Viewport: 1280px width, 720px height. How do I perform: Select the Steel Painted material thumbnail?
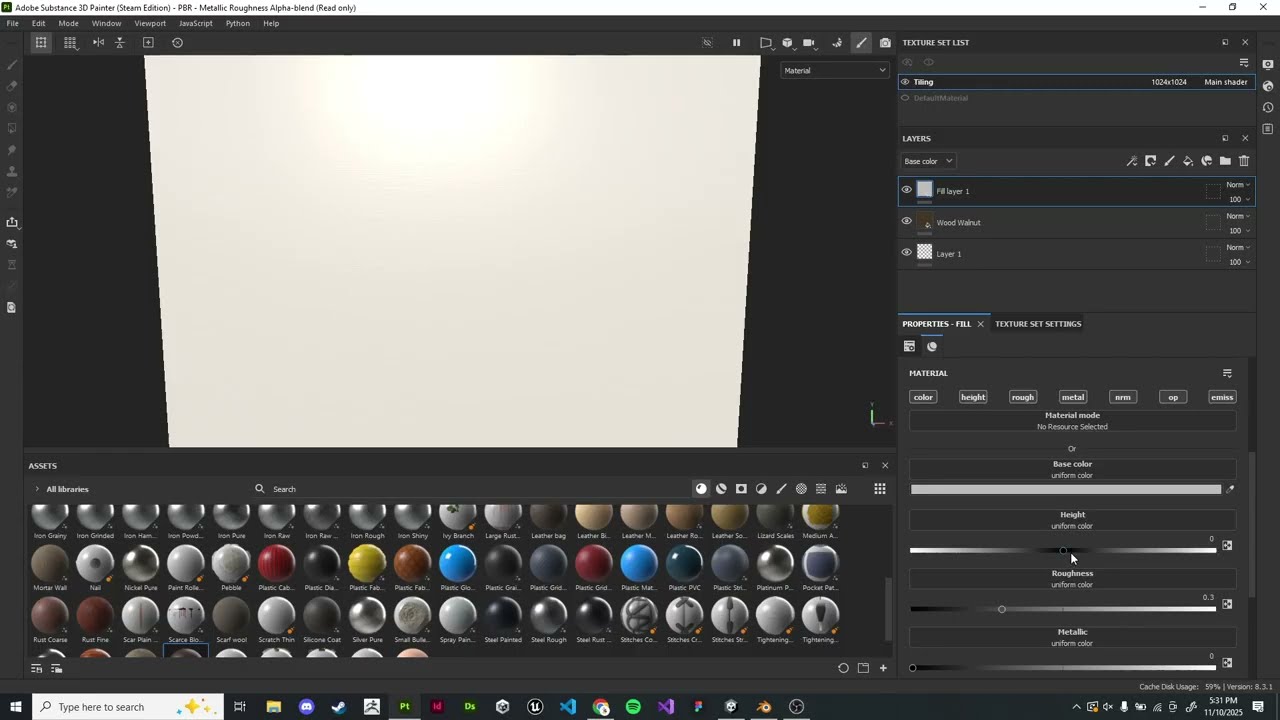503,615
